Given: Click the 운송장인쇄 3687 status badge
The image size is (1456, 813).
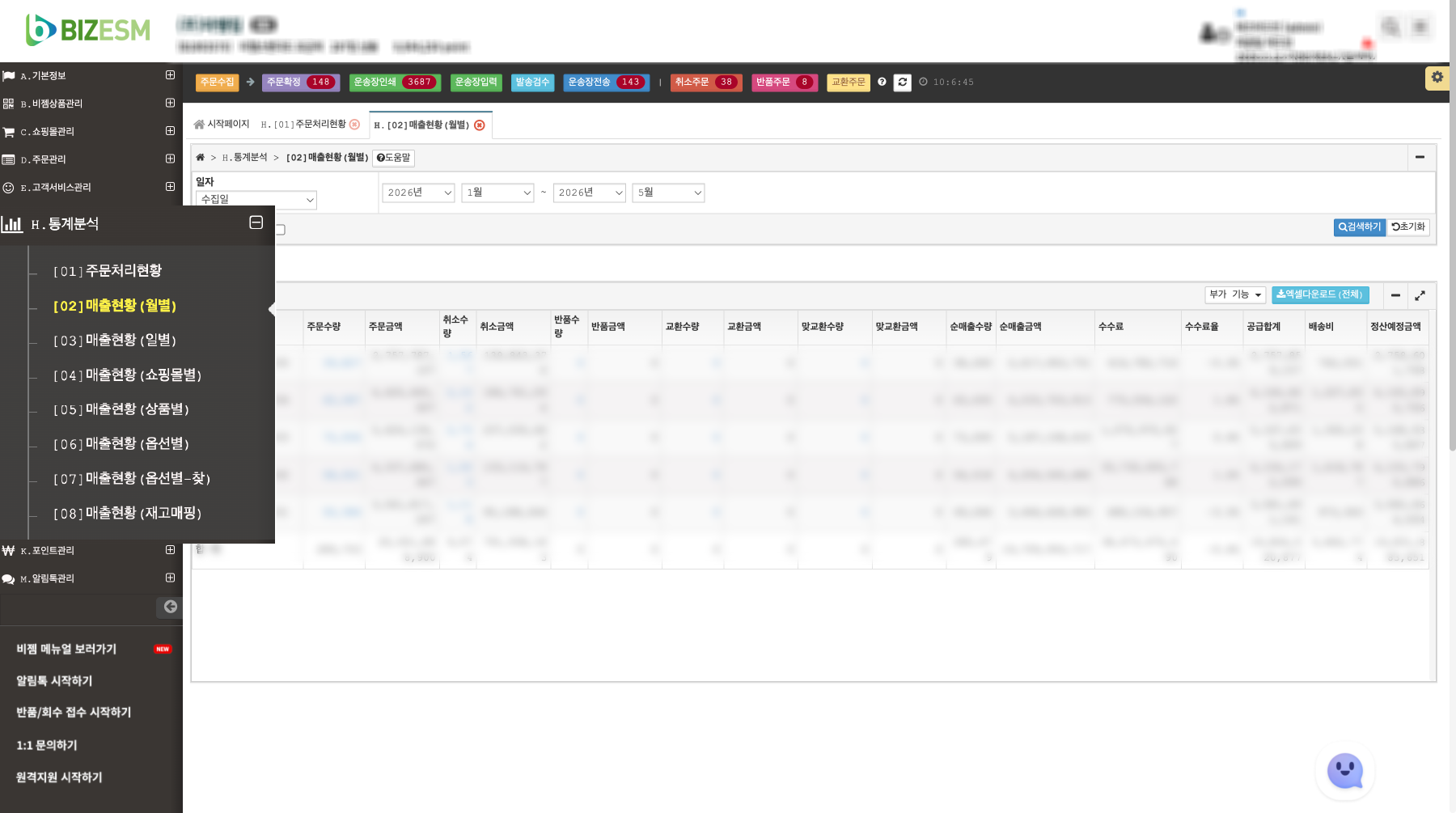Looking at the screenshot, I should [395, 83].
